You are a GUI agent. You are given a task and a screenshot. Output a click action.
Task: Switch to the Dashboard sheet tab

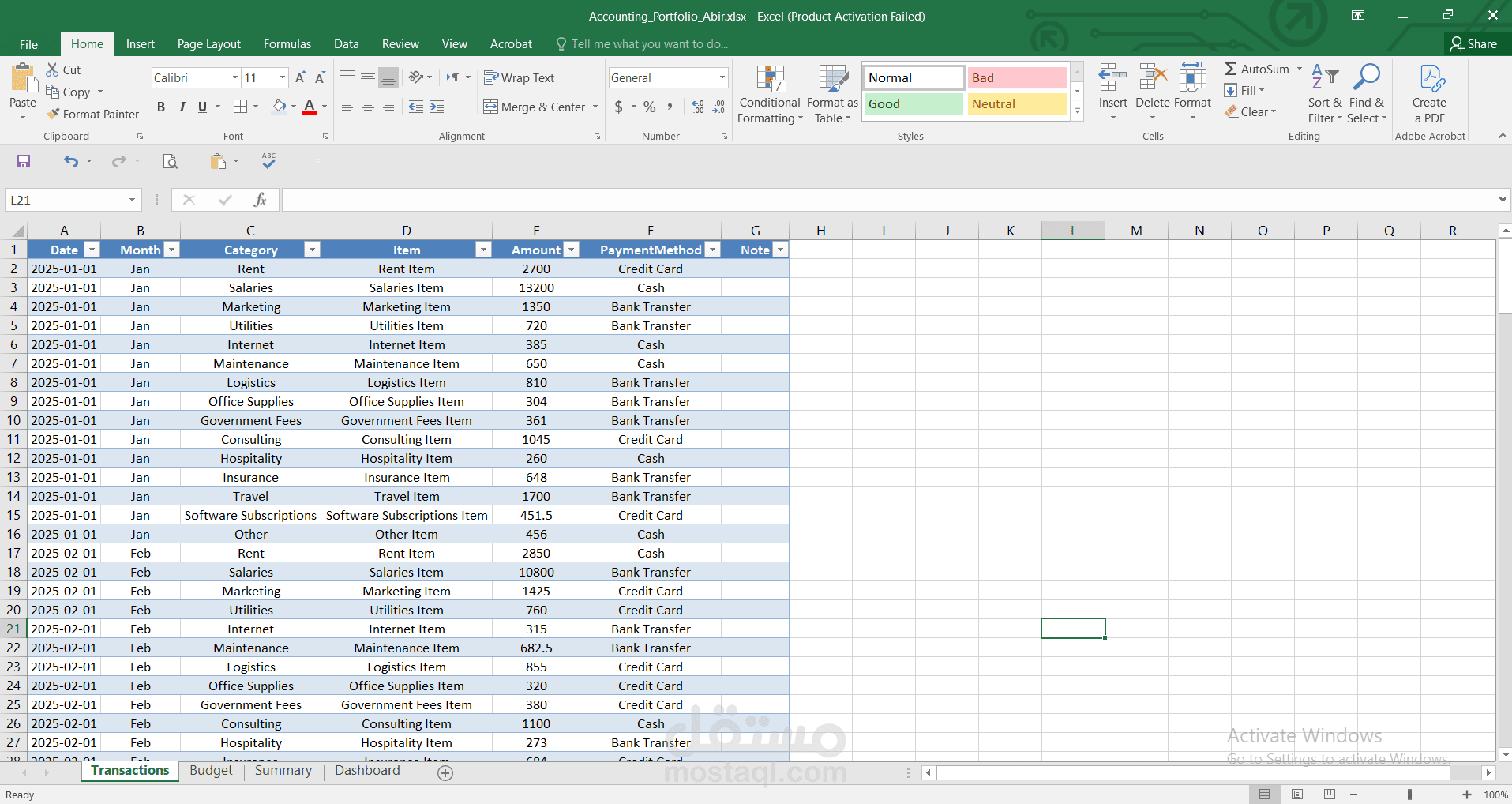coord(367,771)
